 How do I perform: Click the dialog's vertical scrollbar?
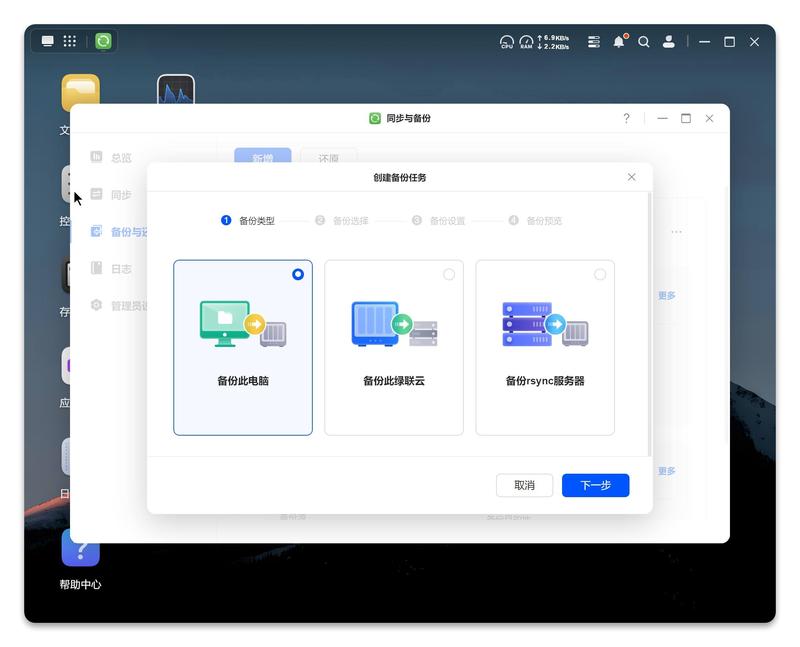[x=649, y=324]
